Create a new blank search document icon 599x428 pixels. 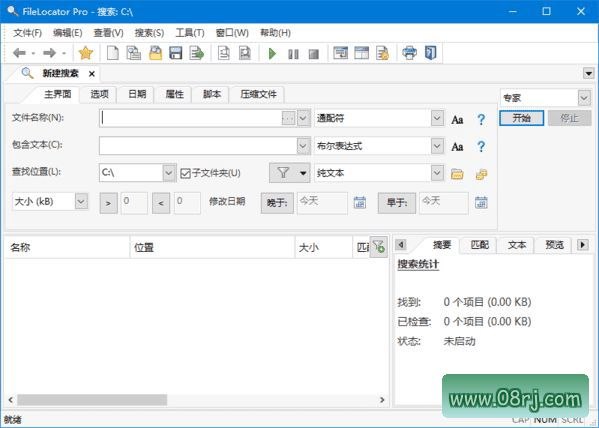pyautogui.click(x=112, y=53)
